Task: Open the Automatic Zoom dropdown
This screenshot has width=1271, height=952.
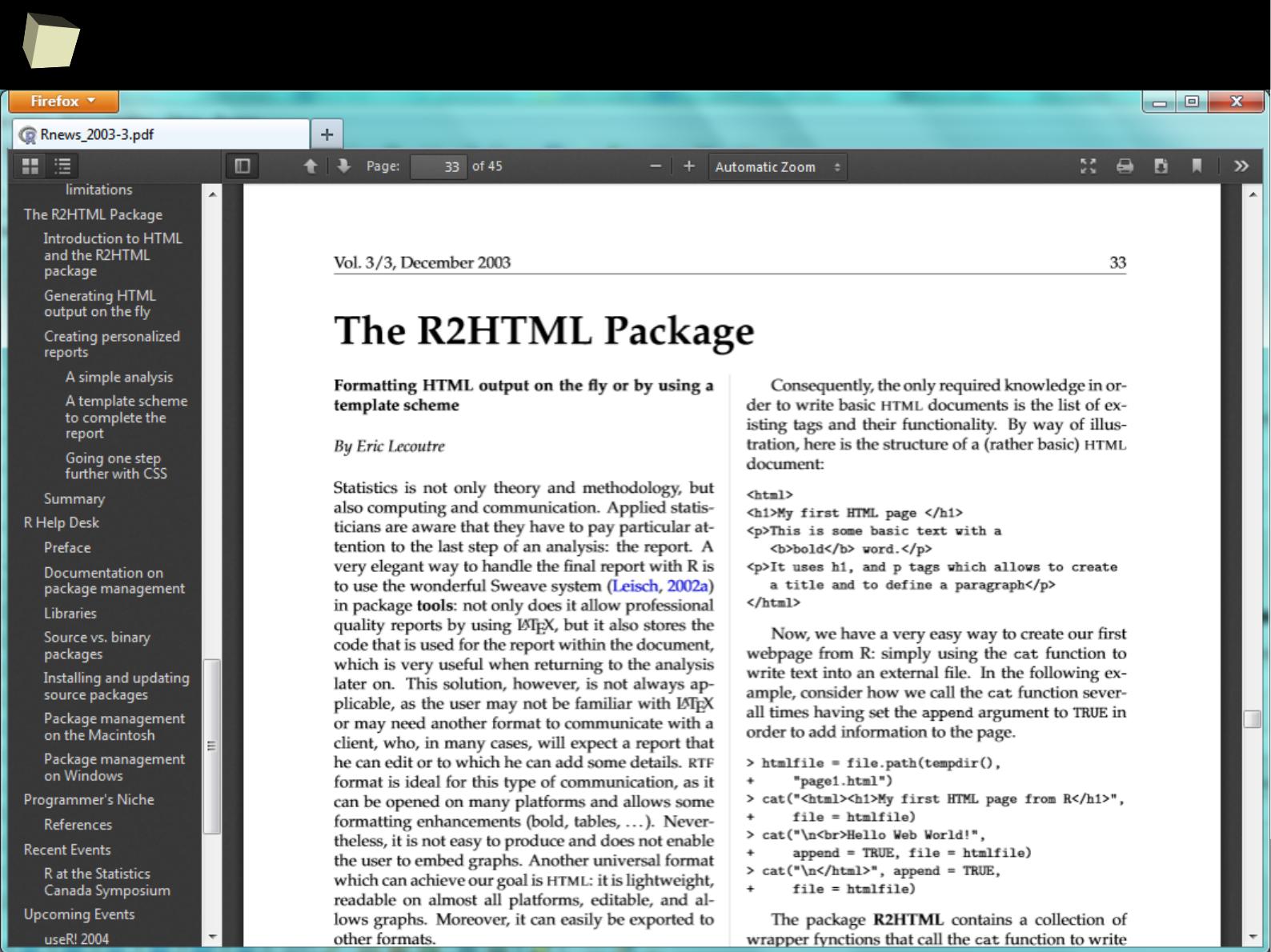Action: 777,167
